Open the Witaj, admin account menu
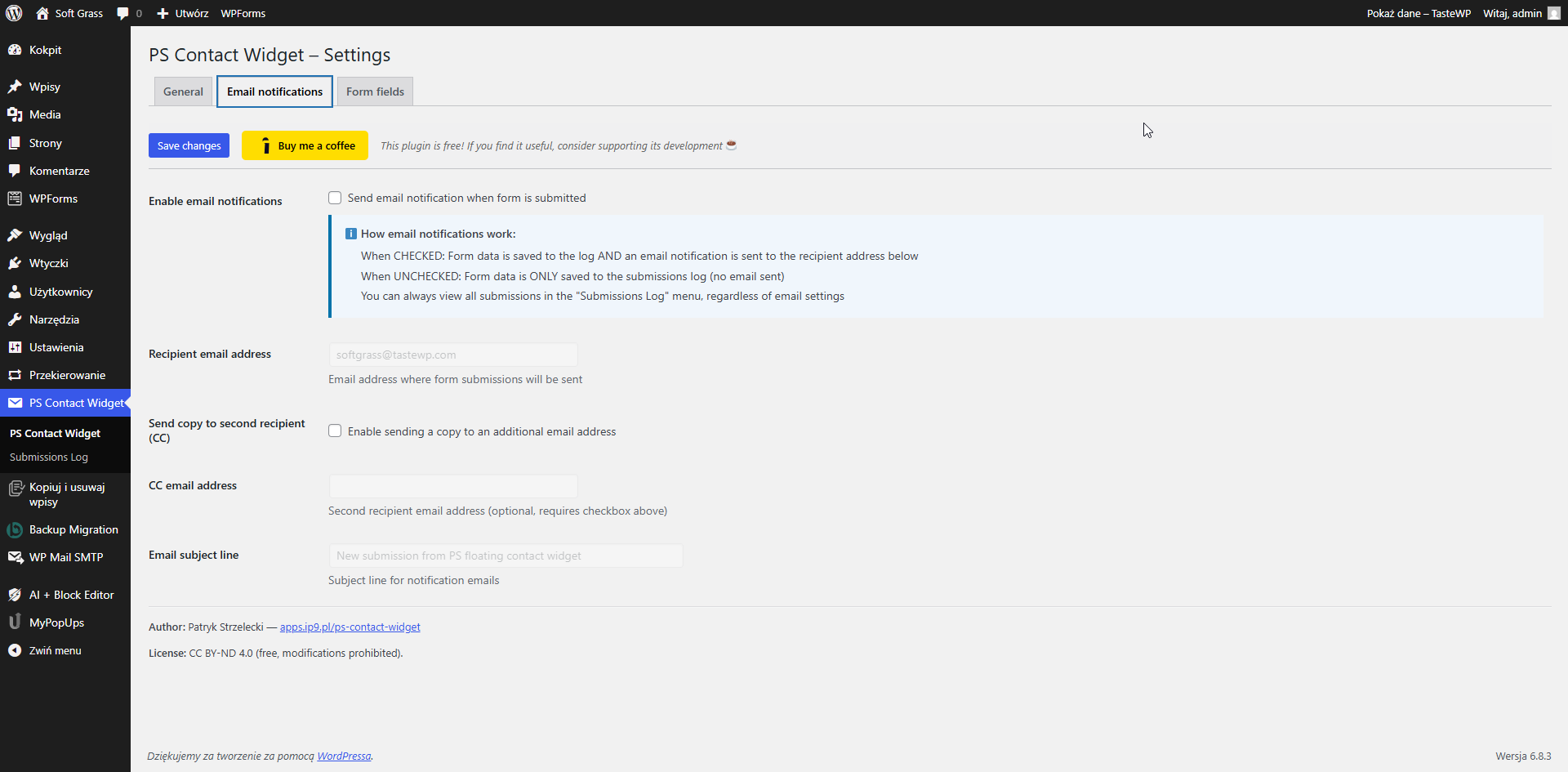 pyautogui.click(x=1511, y=13)
